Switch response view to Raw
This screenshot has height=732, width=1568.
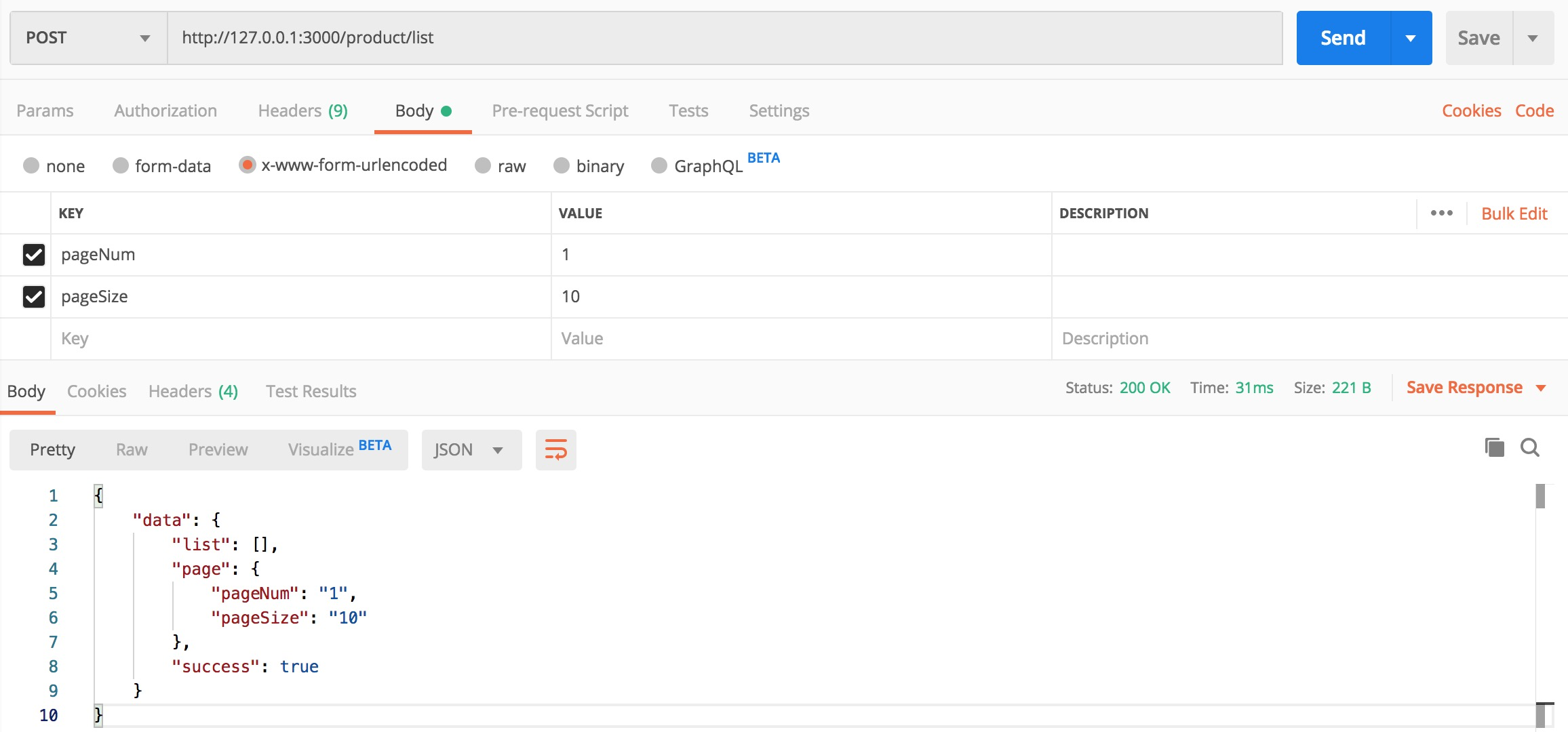click(132, 450)
